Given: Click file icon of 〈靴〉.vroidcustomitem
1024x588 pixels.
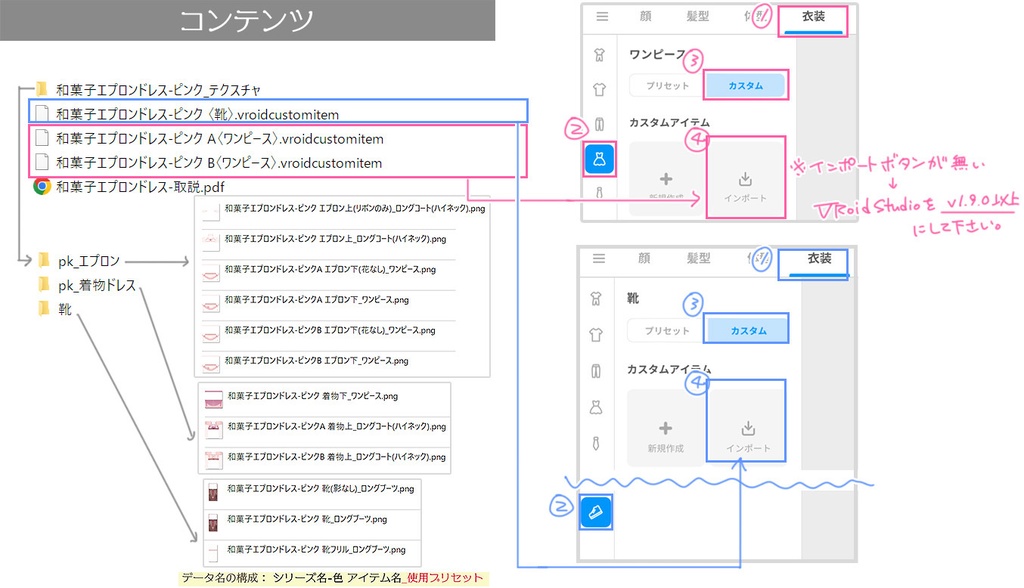Looking at the screenshot, I should [42, 114].
